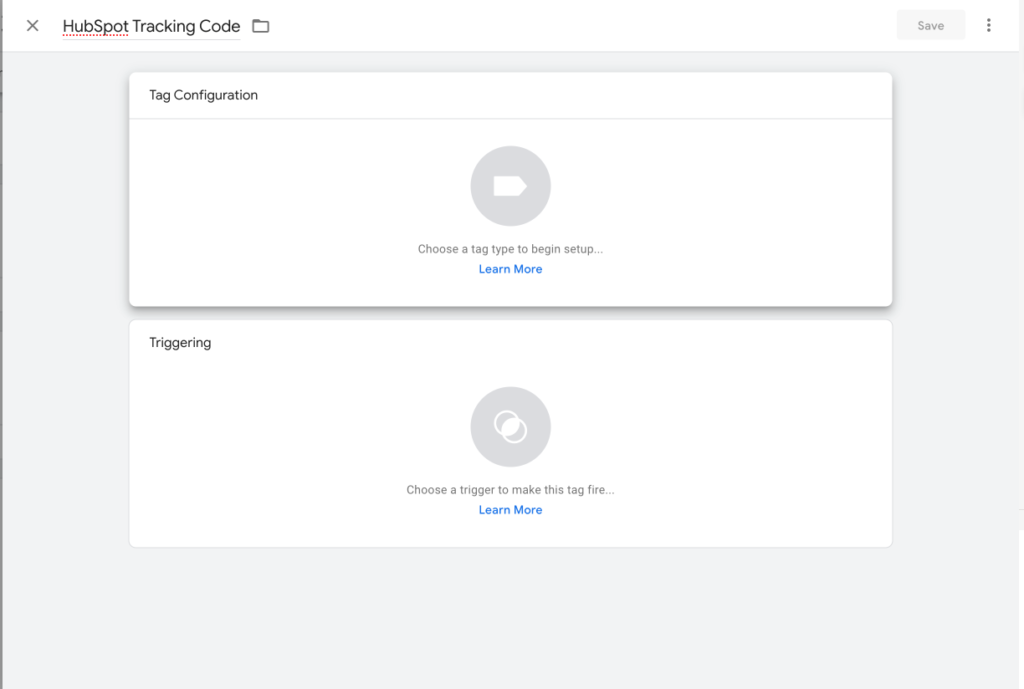Open Learn More under Triggering
This screenshot has width=1024, height=689.
point(510,509)
